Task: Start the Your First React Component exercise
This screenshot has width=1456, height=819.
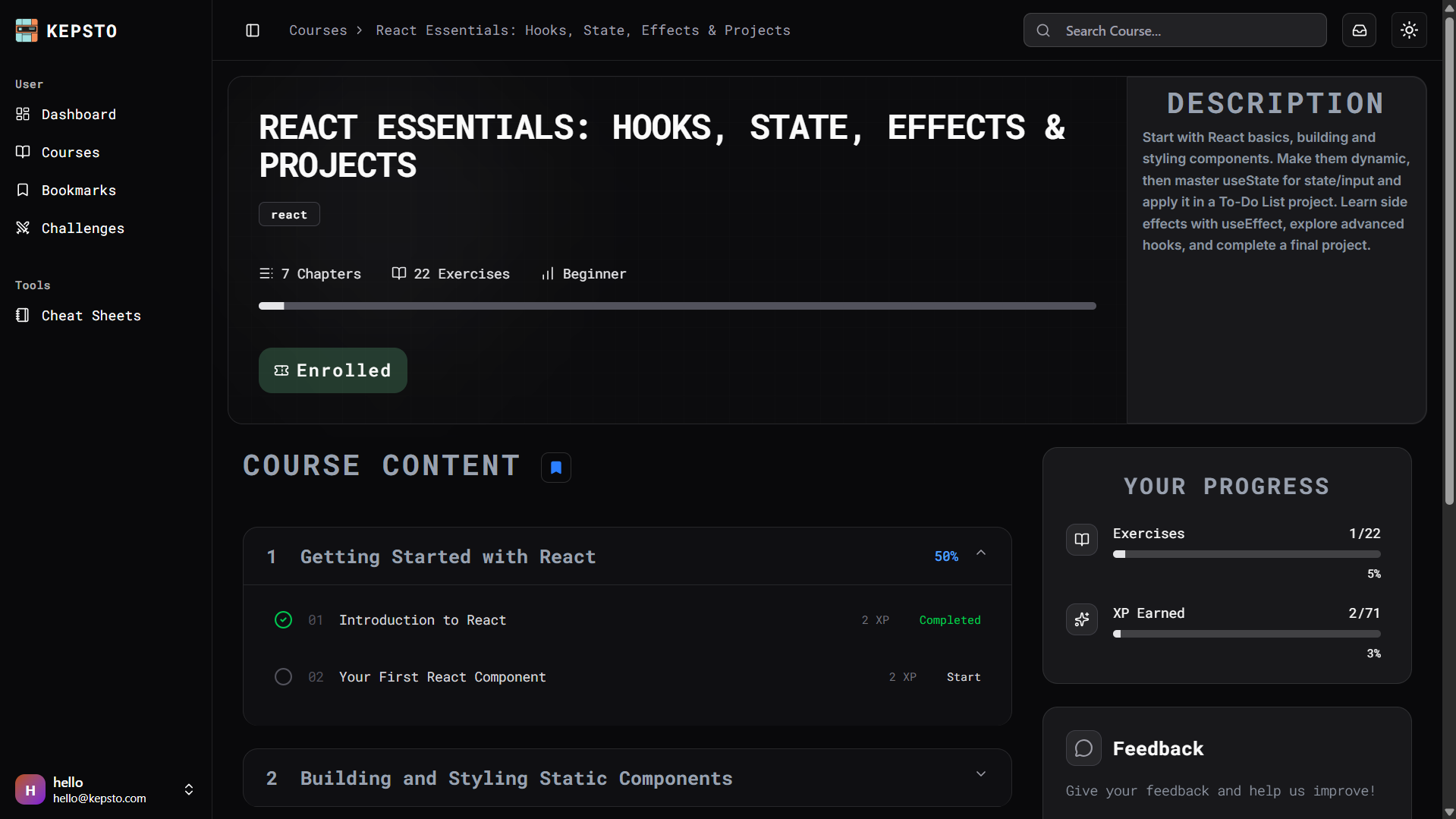Action: pyautogui.click(x=964, y=676)
